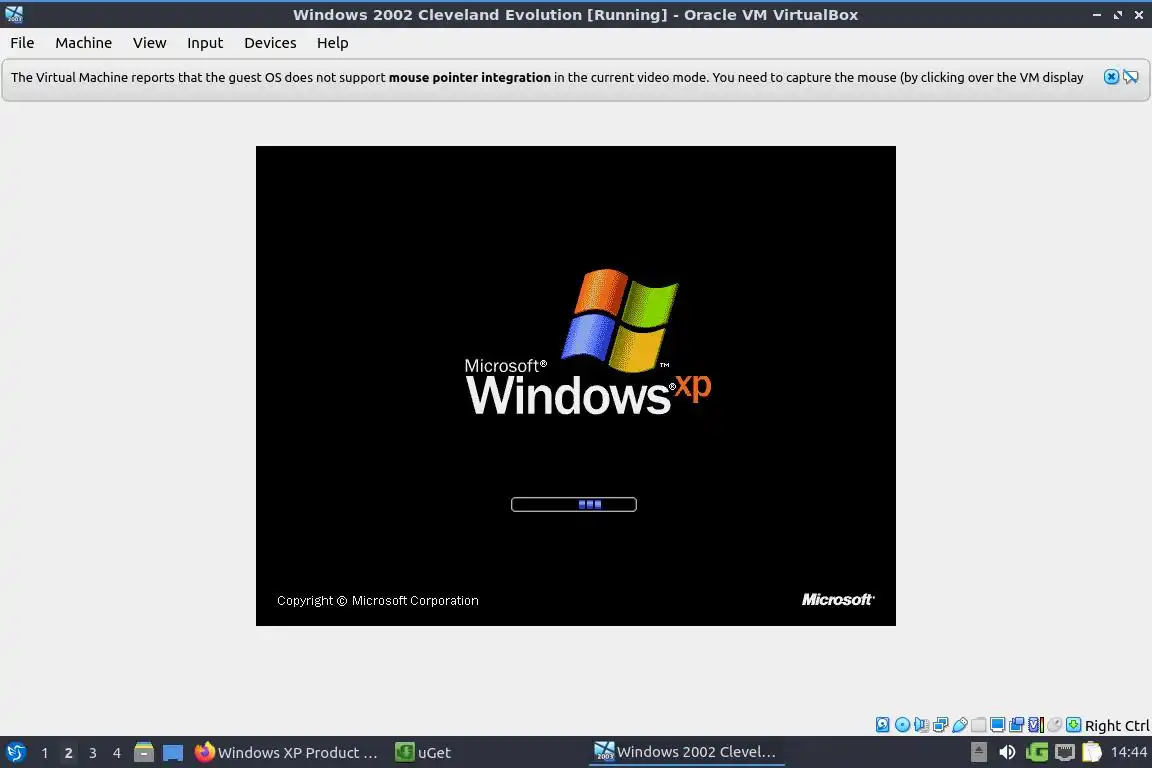Image resolution: width=1152 pixels, height=768 pixels.
Task: Switch to workspace 2
Action: pos(68,753)
